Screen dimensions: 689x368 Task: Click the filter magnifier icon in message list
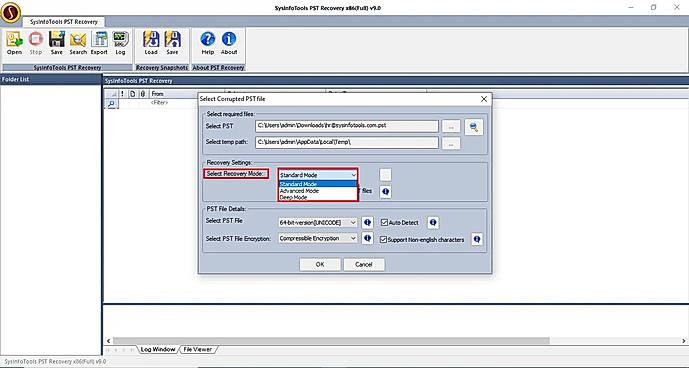click(x=112, y=104)
